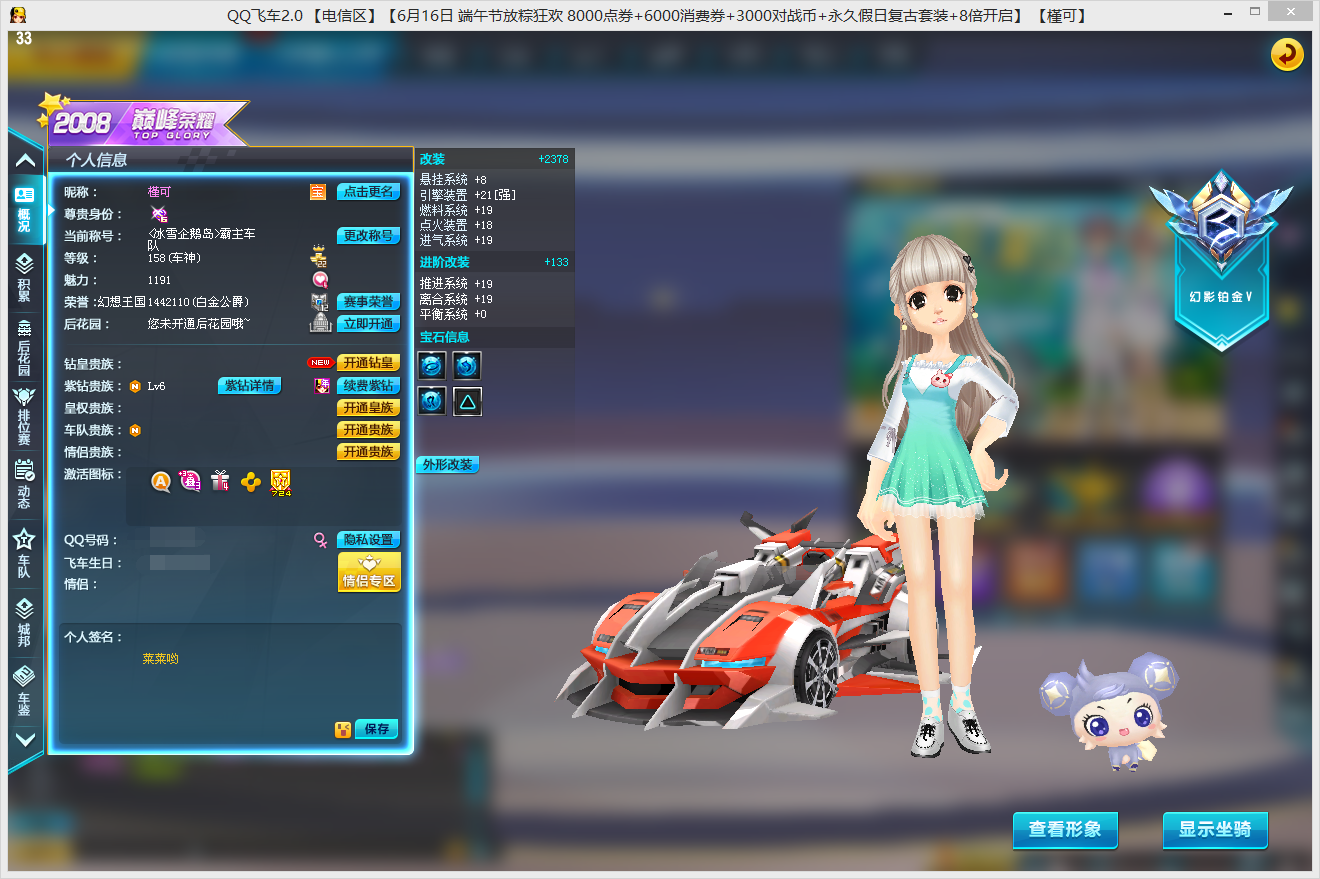The height and width of the screenshot is (879, 1320).
Task: Click the purple noble identity badge icon
Action: click(159, 214)
